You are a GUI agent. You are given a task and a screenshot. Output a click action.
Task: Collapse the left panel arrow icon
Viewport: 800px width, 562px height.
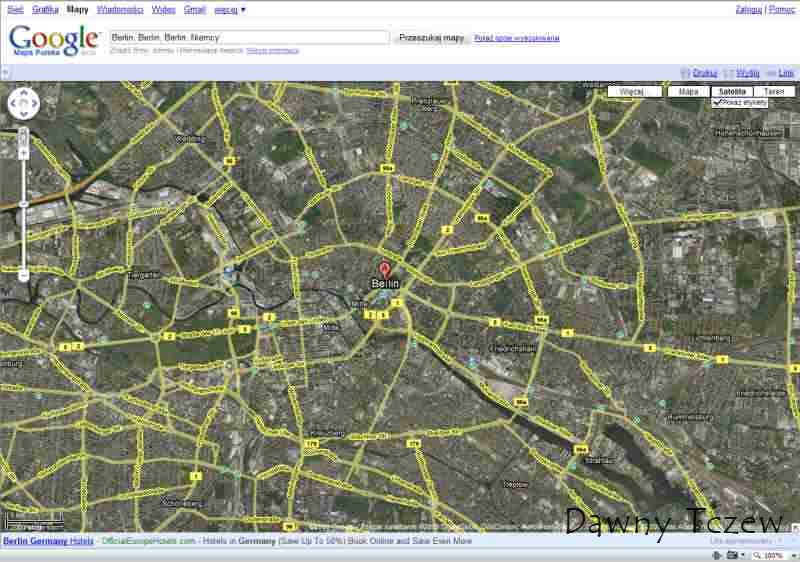(x=5, y=73)
